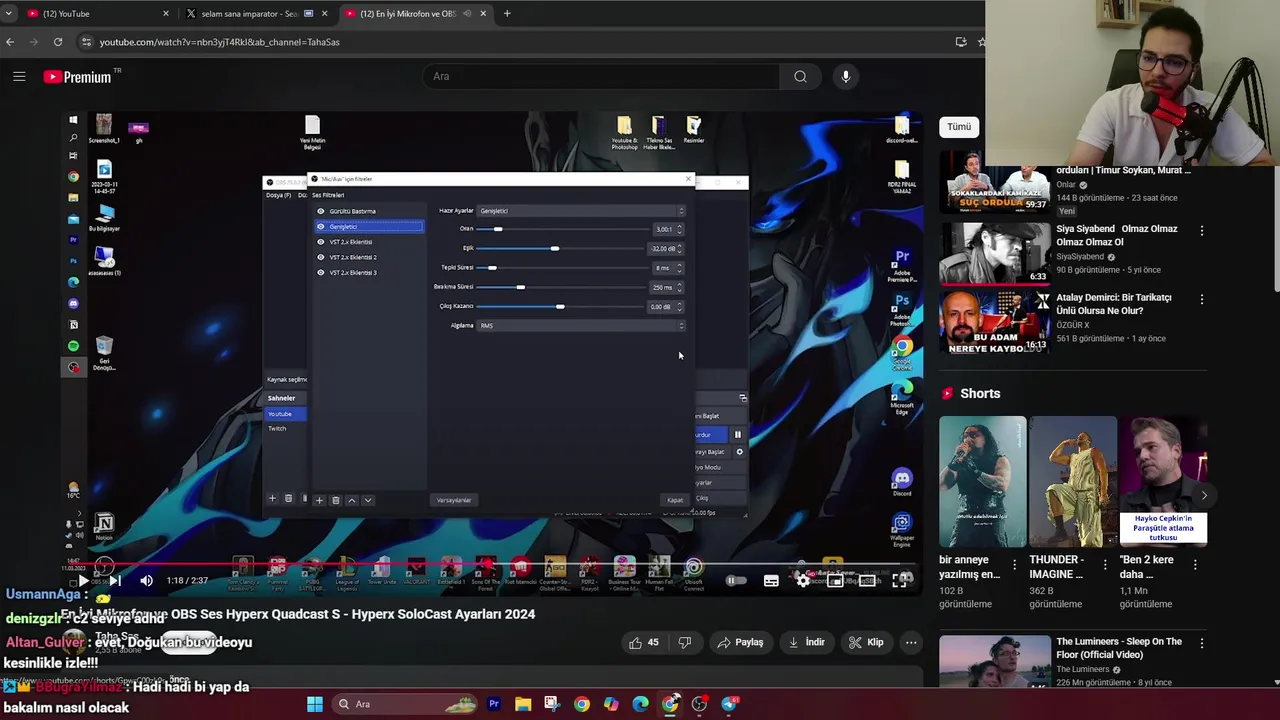Open Hazır Ayarlar presets dropdown
The width and height of the screenshot is (1280, 720).
[x=581, y=211]
